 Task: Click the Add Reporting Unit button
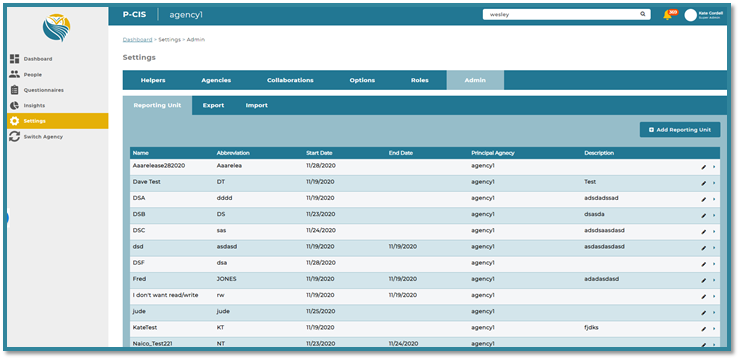pos(680,130)
